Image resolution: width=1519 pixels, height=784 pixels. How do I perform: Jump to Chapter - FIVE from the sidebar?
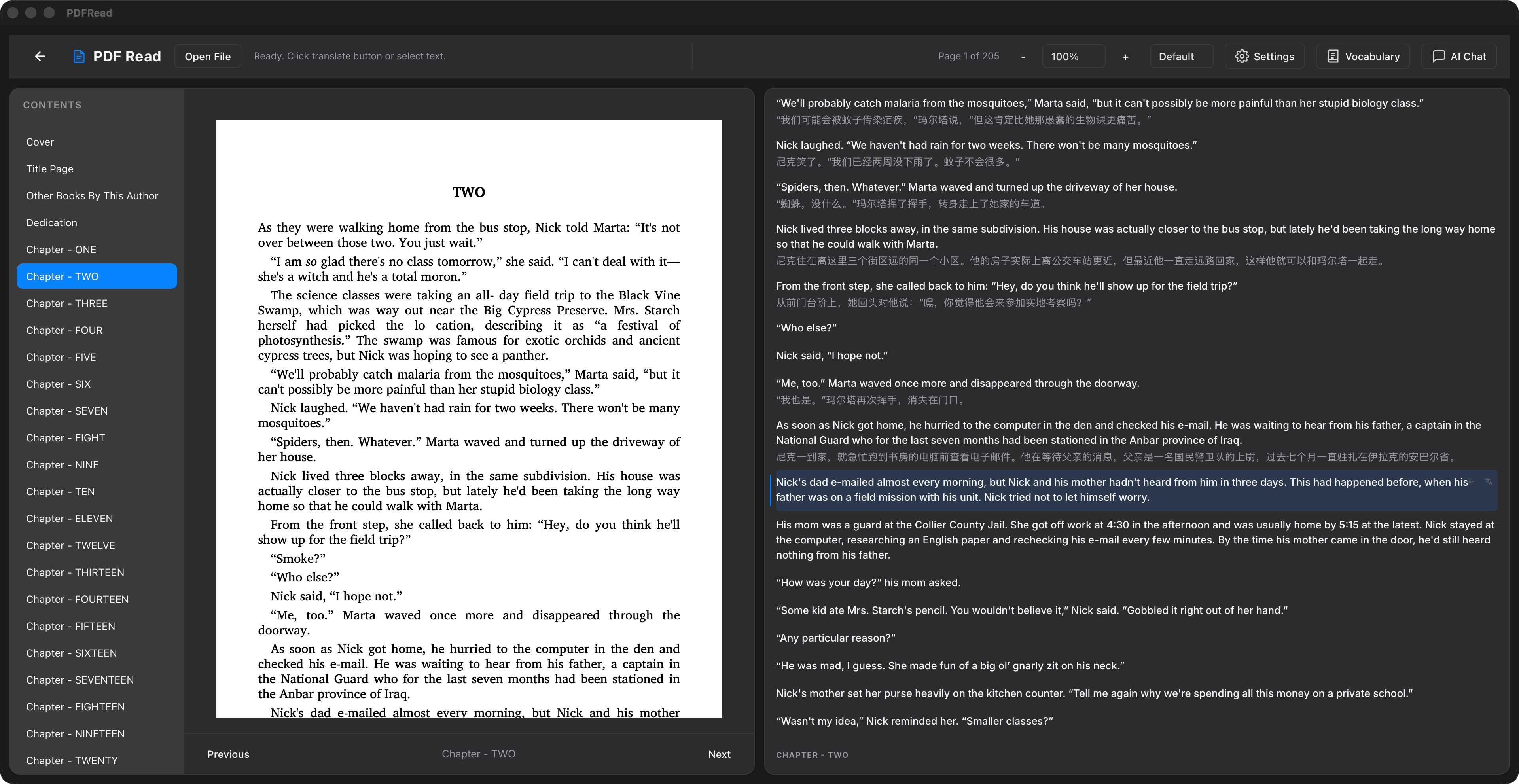point(61,357)
